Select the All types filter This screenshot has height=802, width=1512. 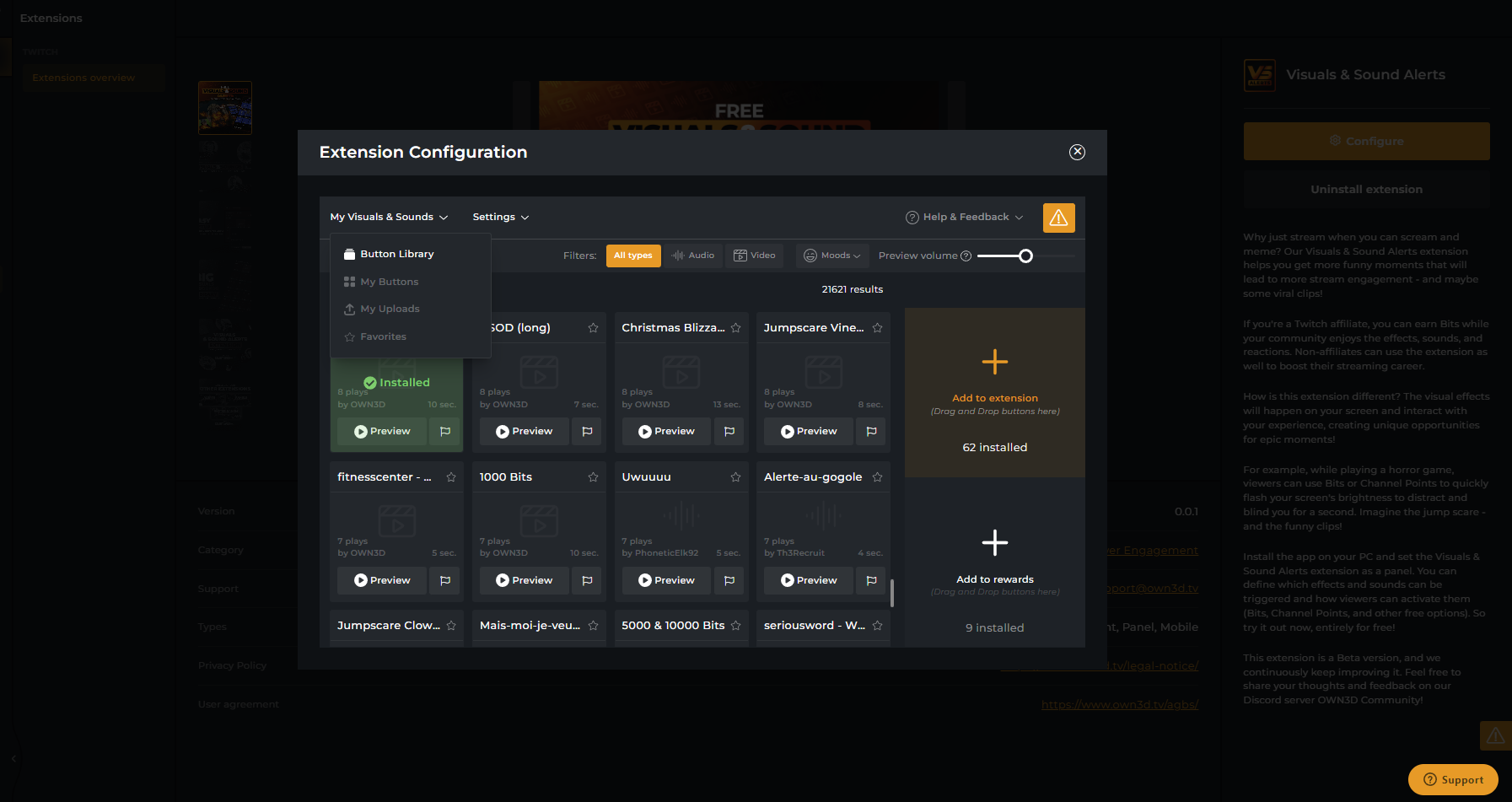(x=633, y=256)
